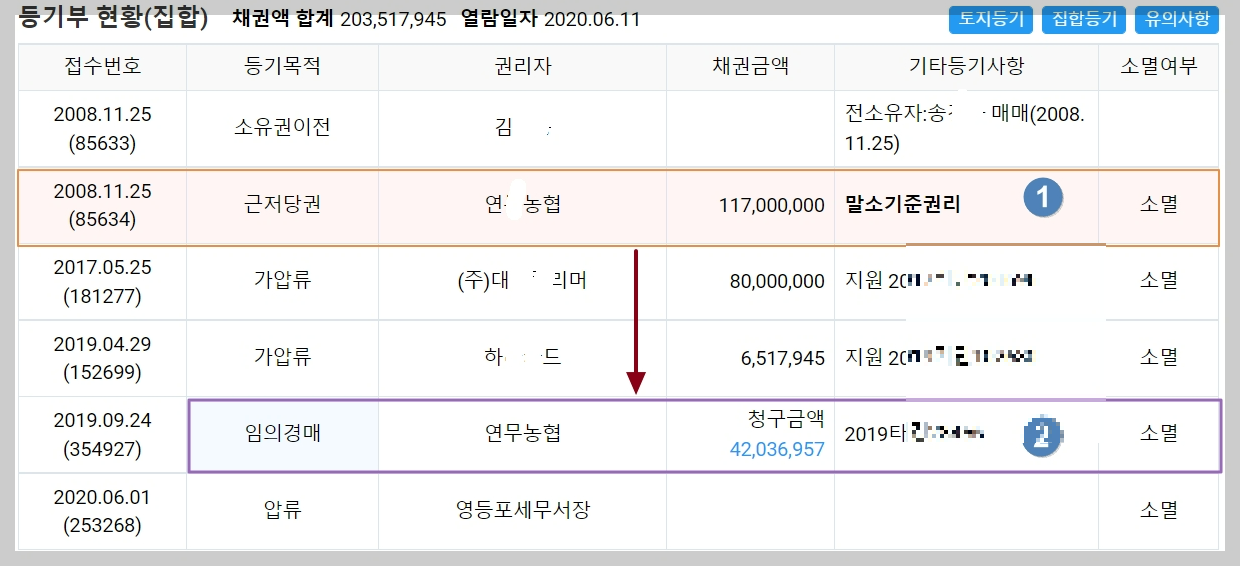
Task: Click the 권리자 column header
Action: 523,67
